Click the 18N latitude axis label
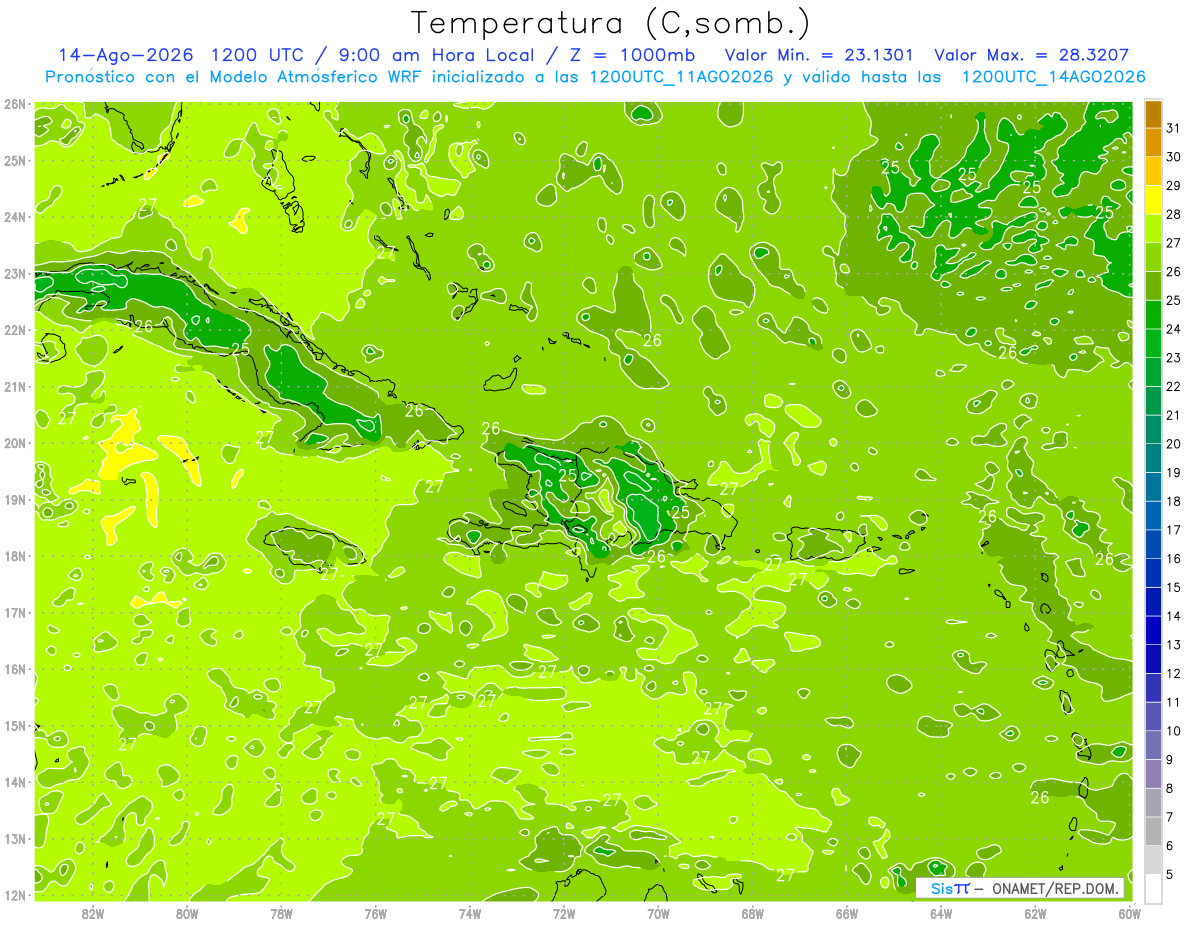This screenshot has height=927, width=1200. tap(15, 556)
